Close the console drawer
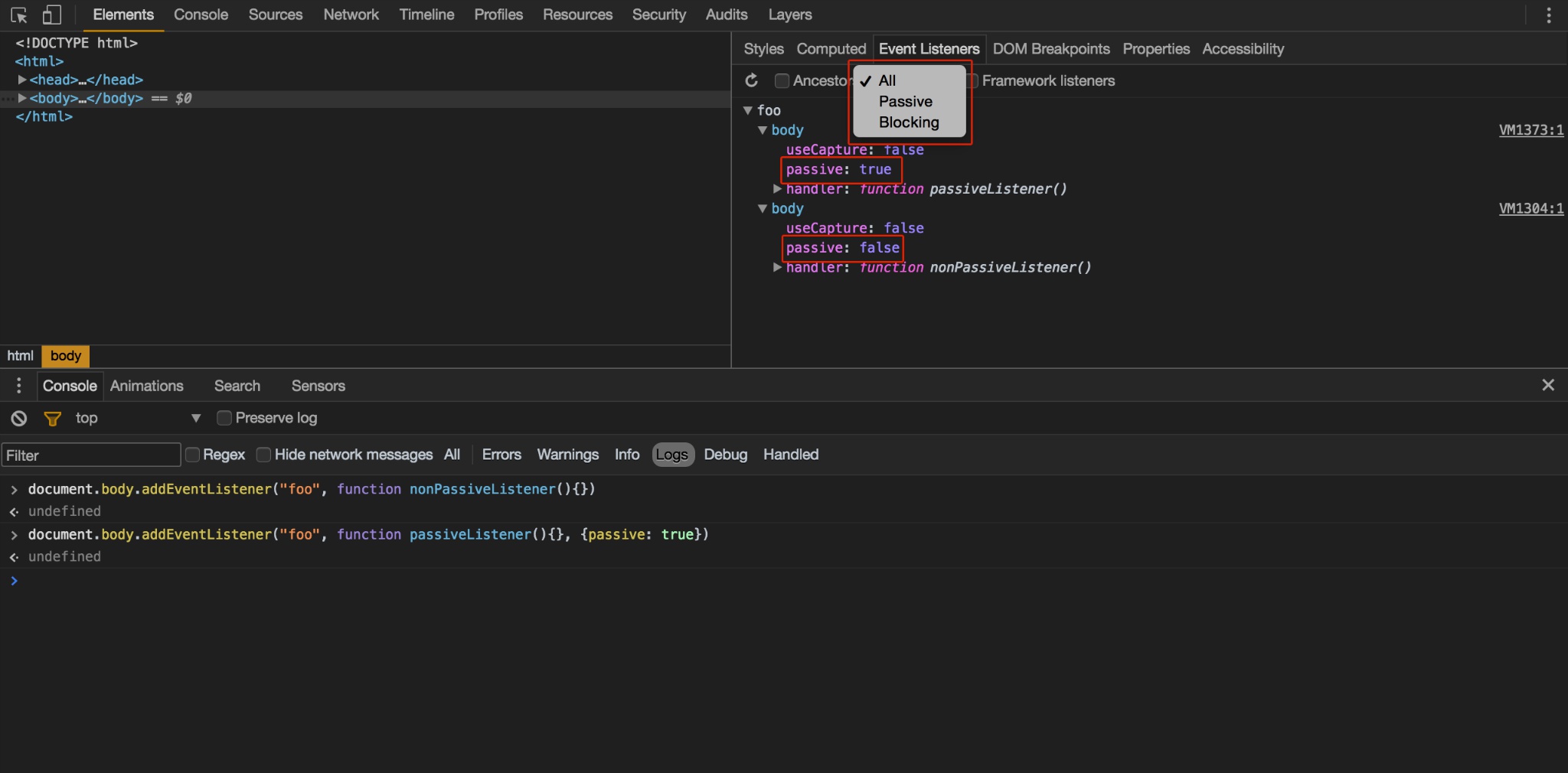Image resolution: width=1568 pixels, height=773 pixels. 1547,385
